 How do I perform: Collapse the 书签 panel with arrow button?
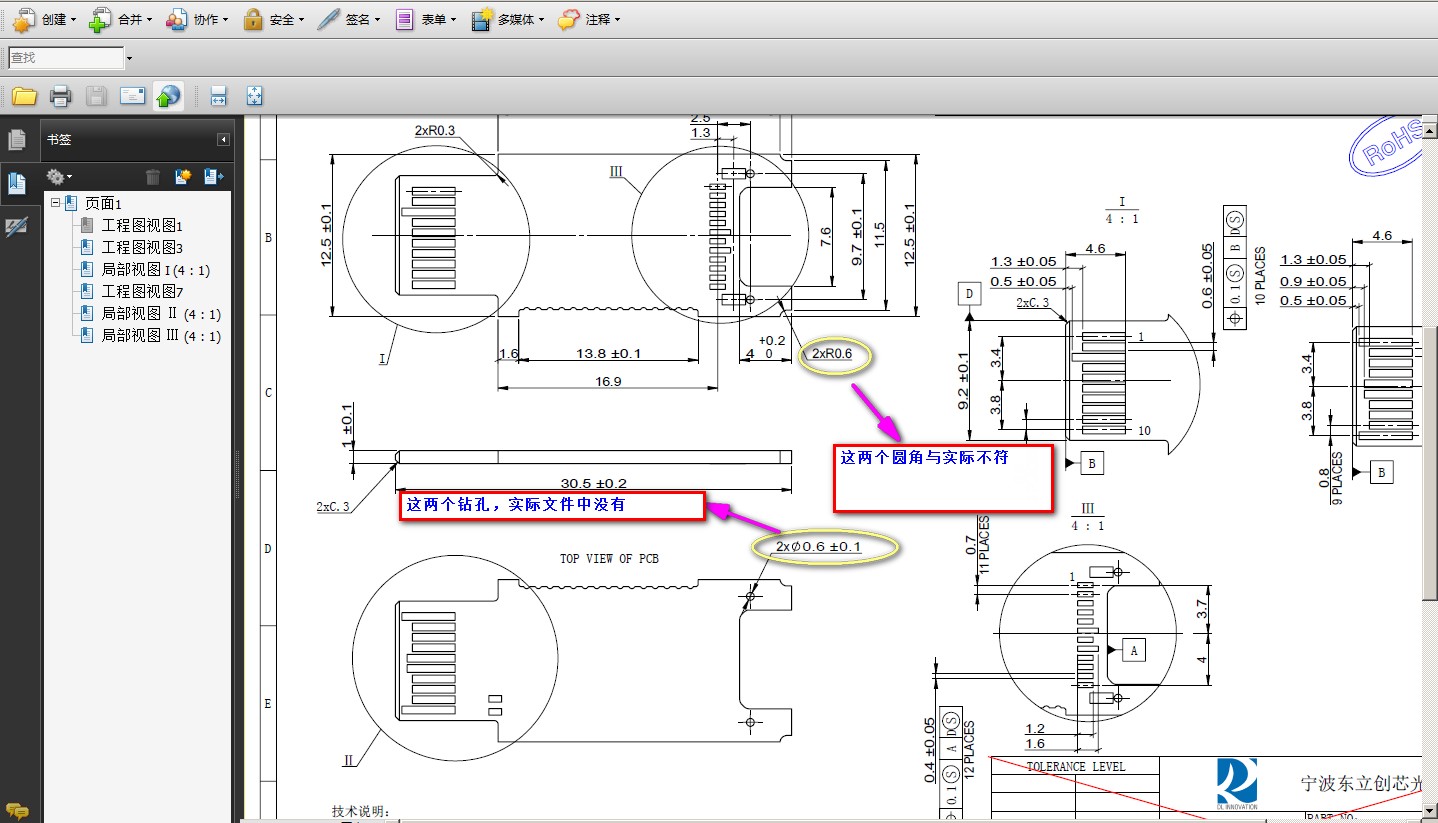224,140
